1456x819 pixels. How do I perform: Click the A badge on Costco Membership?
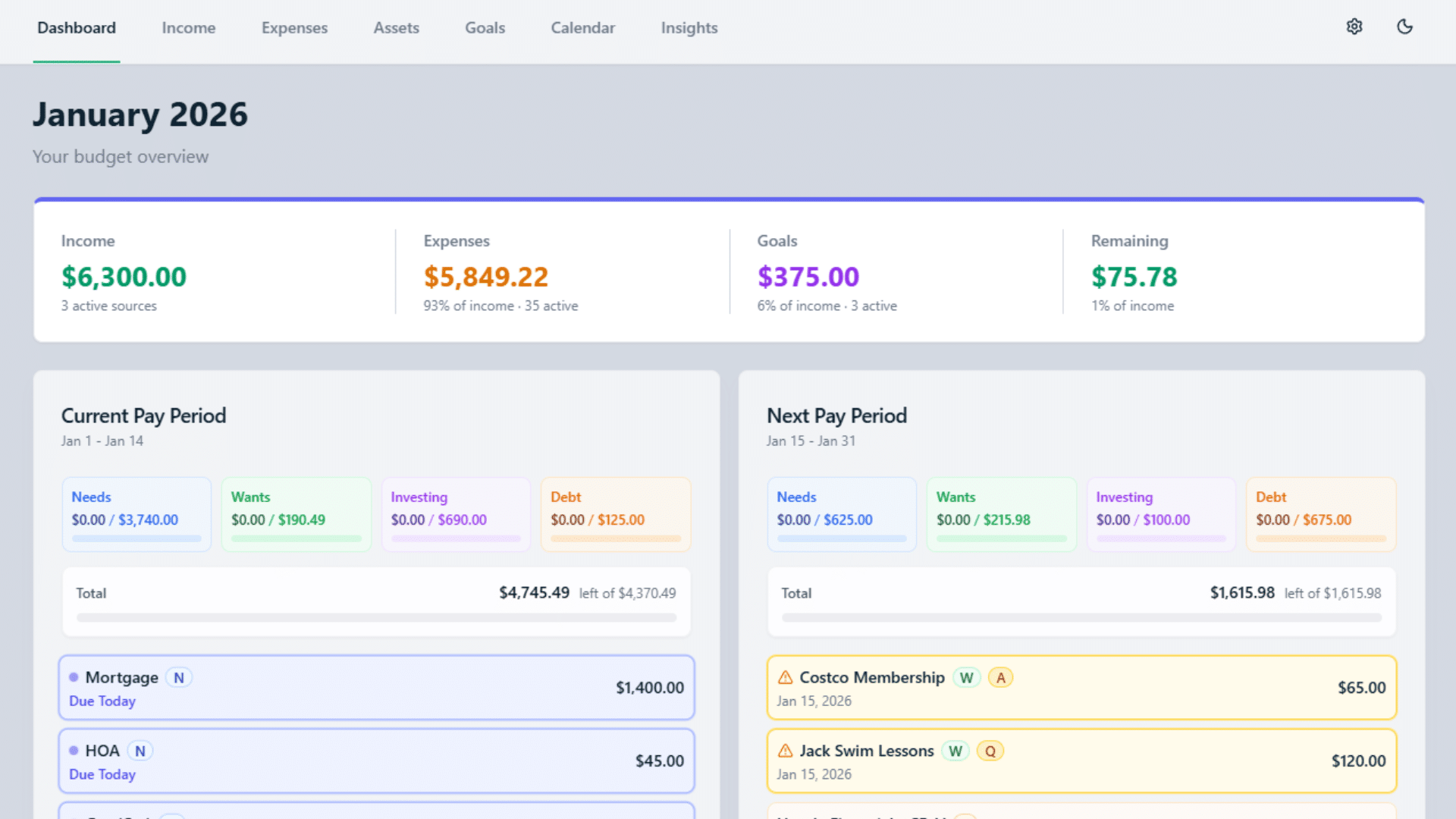click(x=1001, y=677)
